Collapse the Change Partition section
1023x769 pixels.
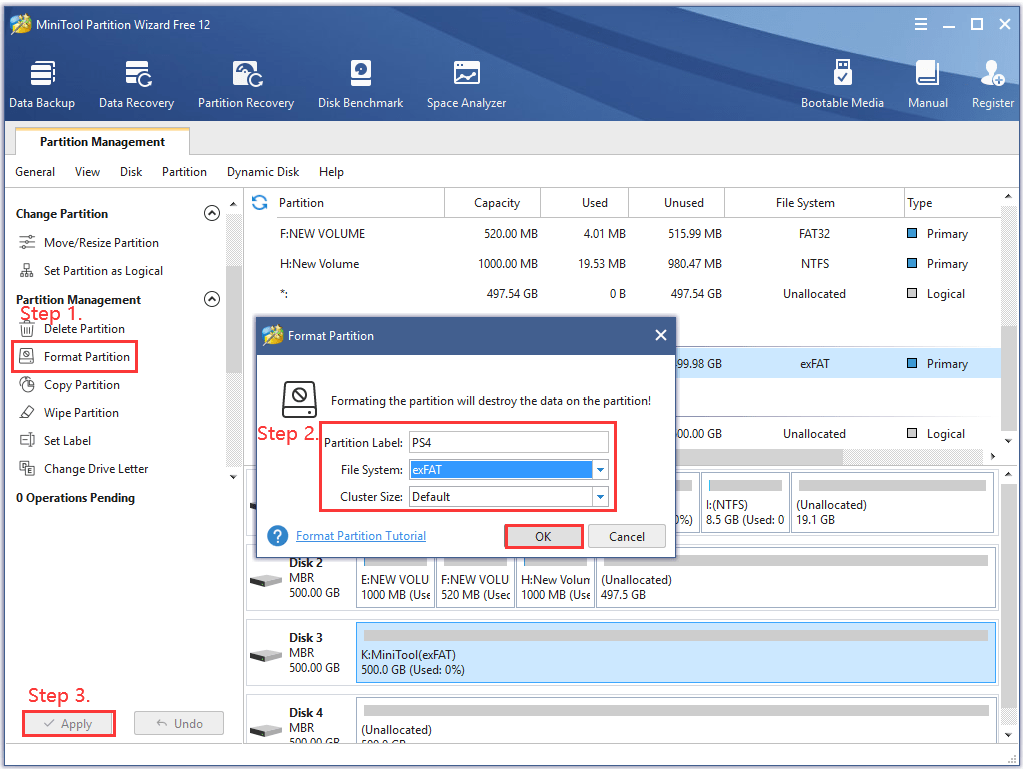[212, 213]
